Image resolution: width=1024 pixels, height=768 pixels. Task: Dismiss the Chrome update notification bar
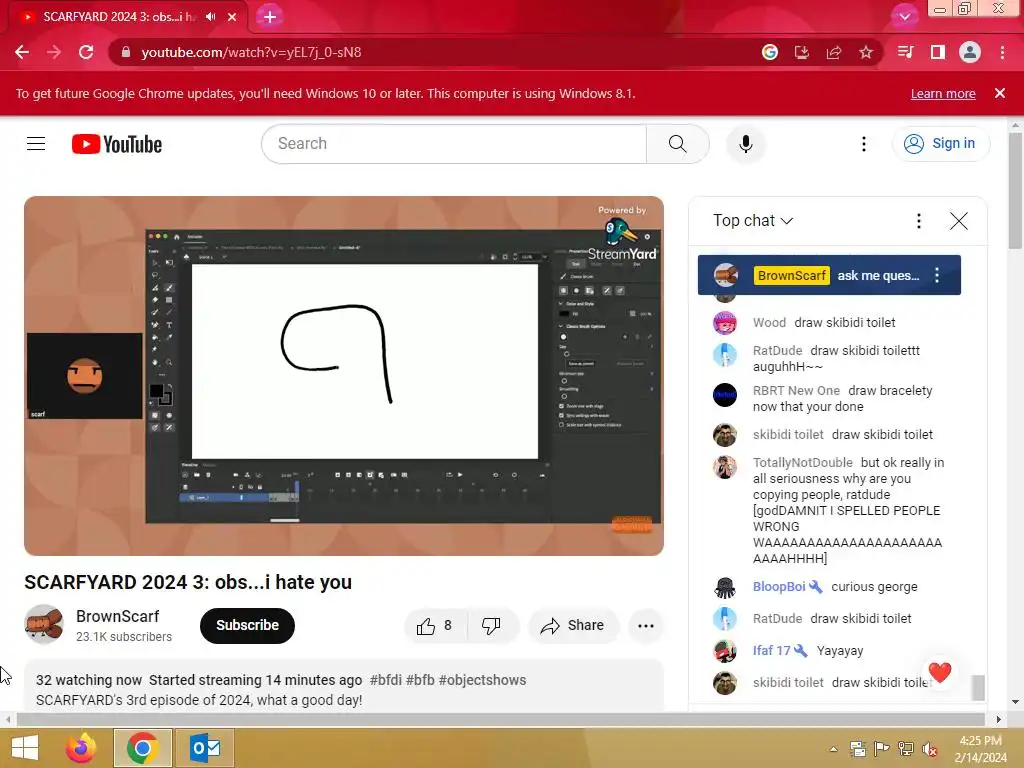[1000, 93]
